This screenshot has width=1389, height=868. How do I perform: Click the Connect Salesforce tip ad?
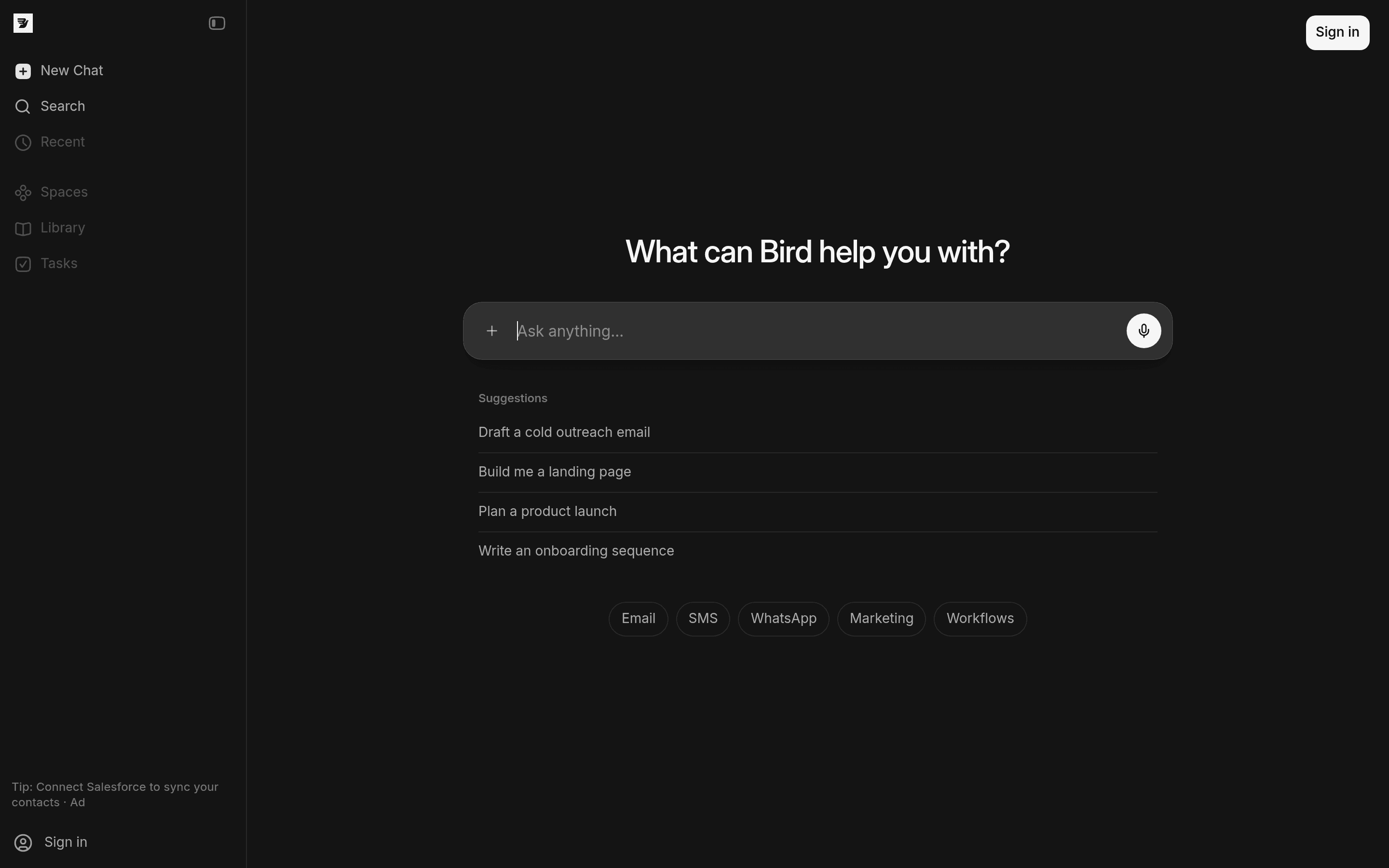[115, 794]
